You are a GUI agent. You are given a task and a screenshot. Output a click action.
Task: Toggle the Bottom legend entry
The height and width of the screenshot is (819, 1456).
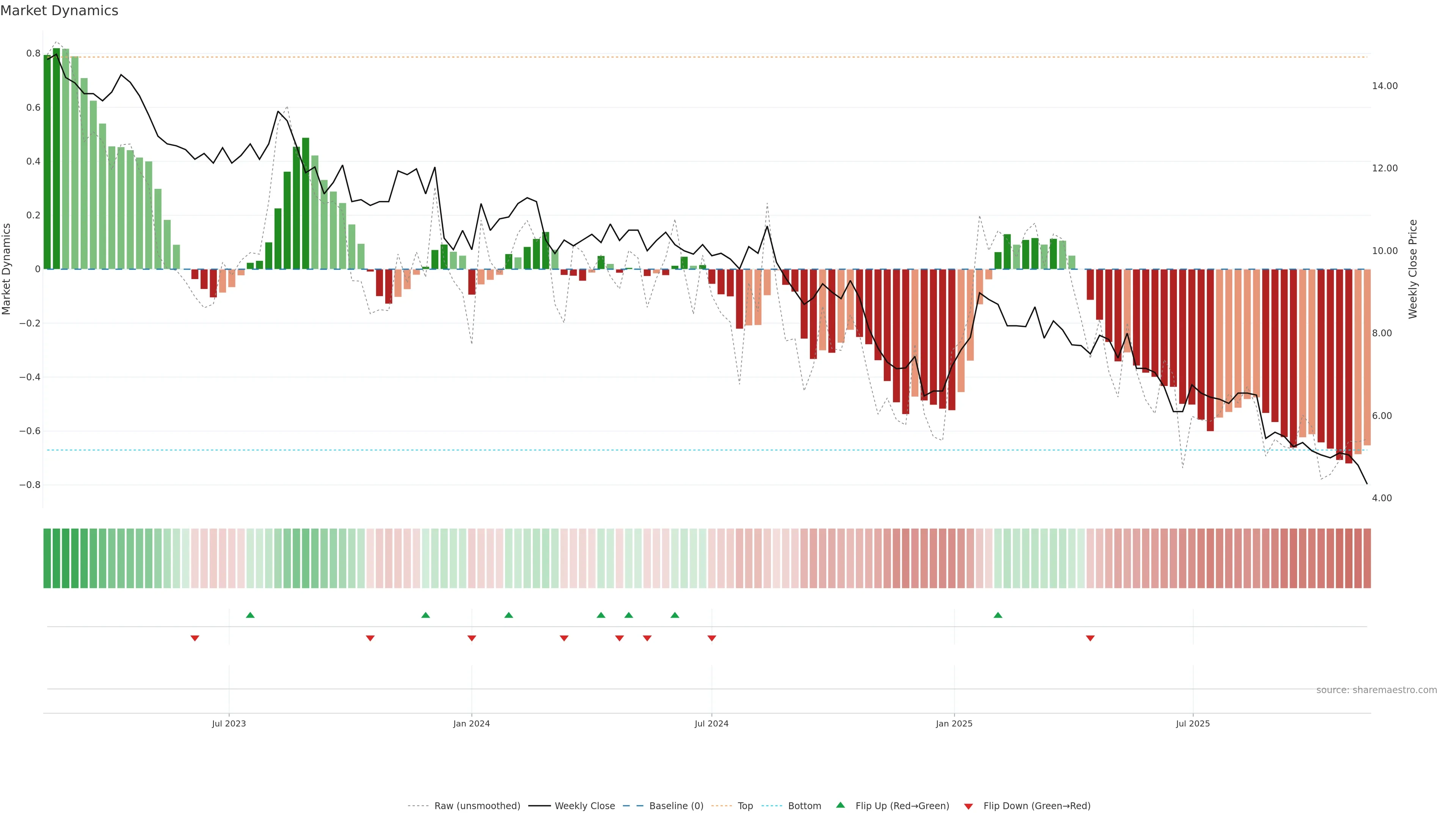point(804,806)
